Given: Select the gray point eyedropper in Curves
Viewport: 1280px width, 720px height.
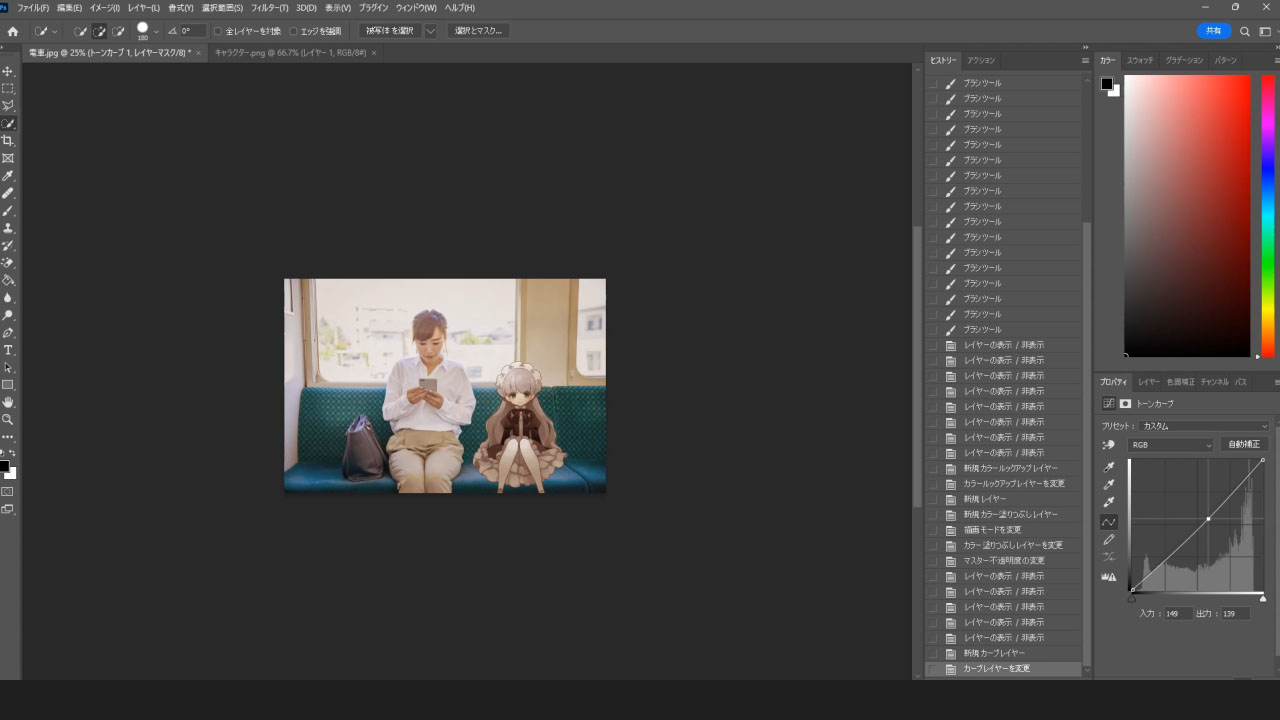Looking at the screenshot, I should (1108, 485).
